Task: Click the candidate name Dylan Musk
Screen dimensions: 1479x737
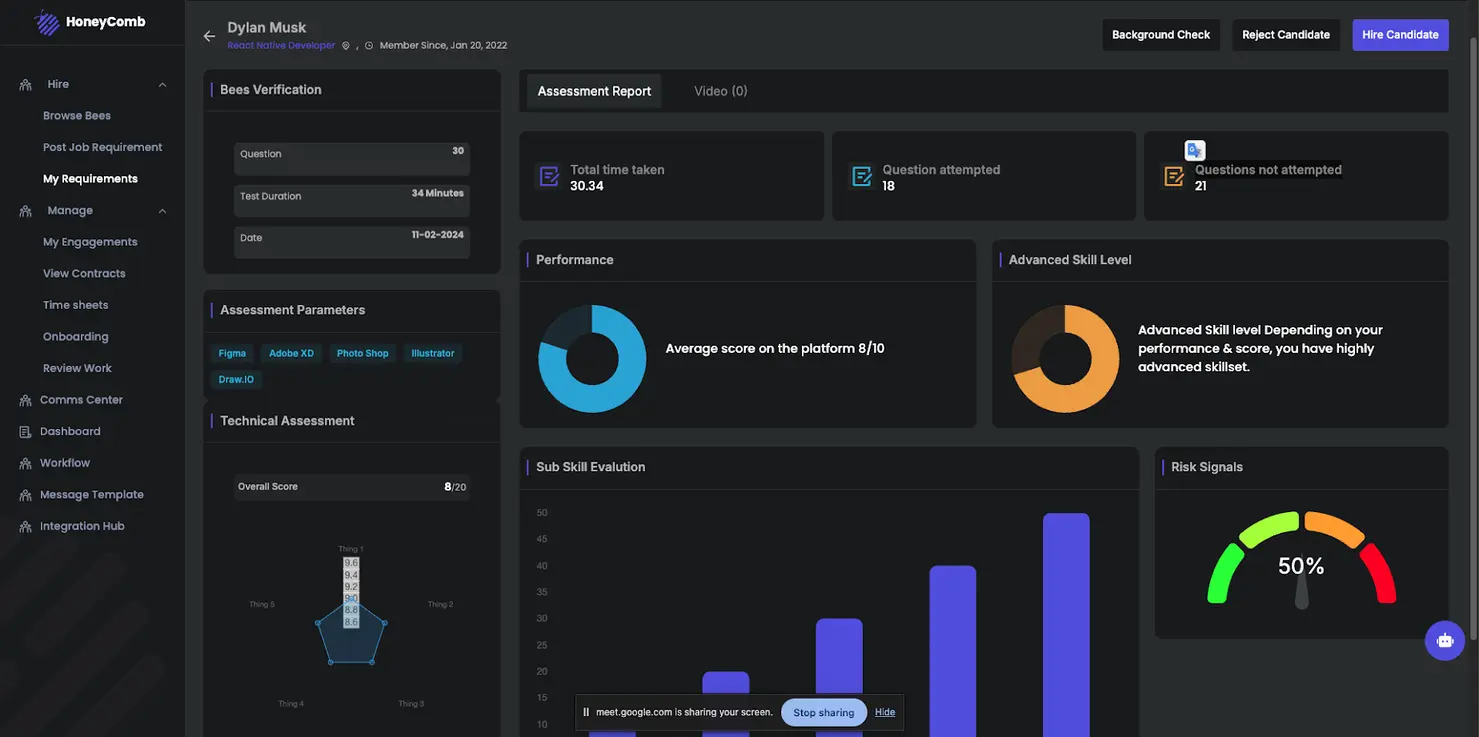Action: (x=266, y=28)
